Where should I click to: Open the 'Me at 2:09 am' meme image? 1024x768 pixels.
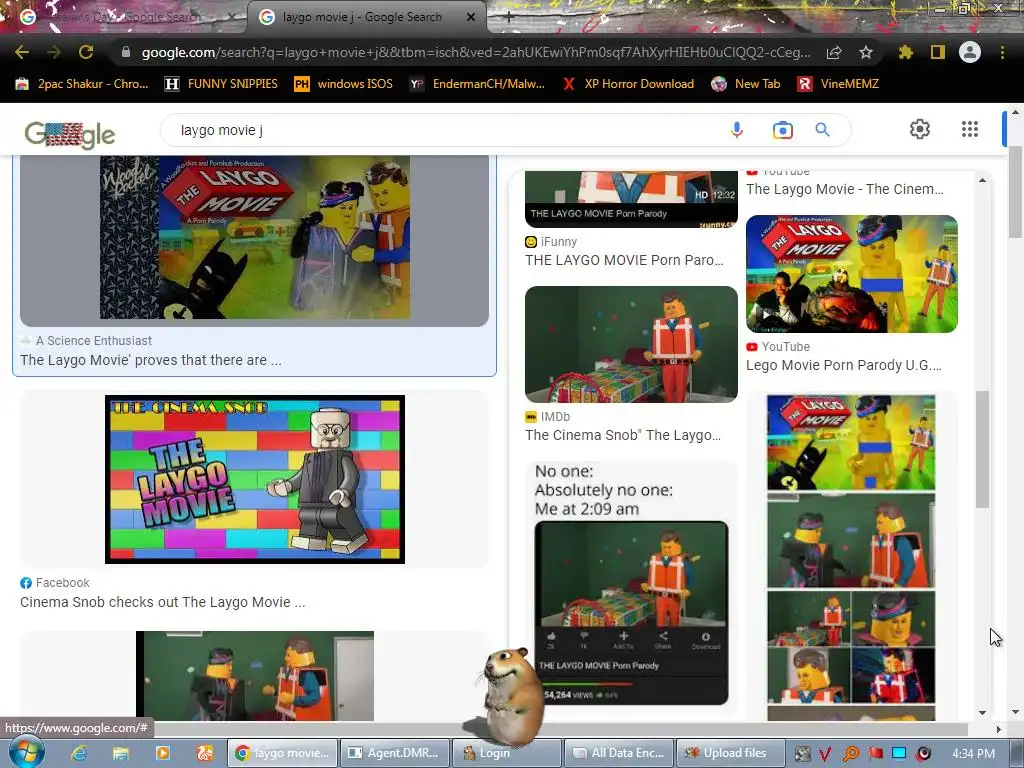point(631,584)
